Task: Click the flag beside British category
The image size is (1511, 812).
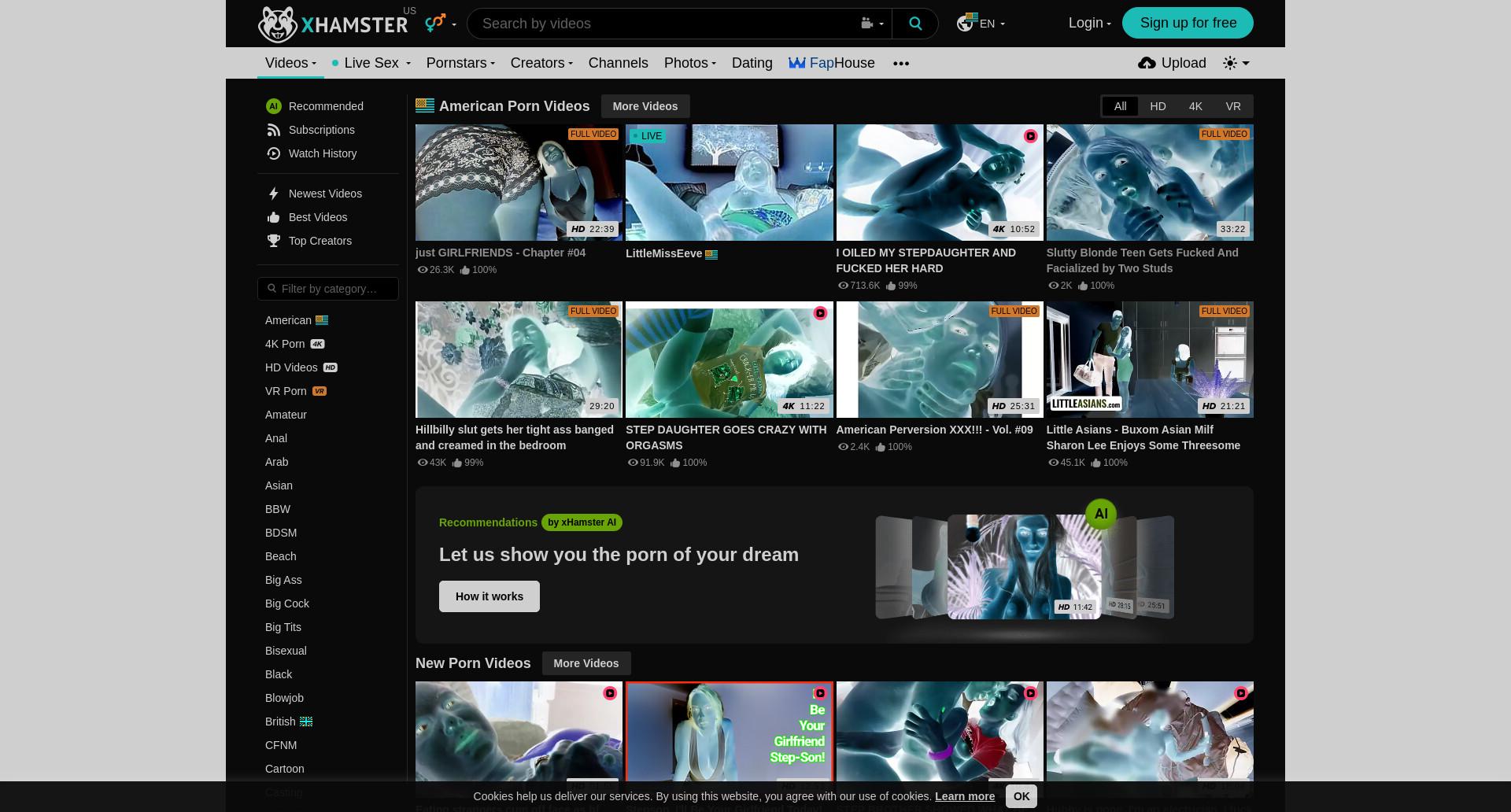Action: tap(306, 722)
